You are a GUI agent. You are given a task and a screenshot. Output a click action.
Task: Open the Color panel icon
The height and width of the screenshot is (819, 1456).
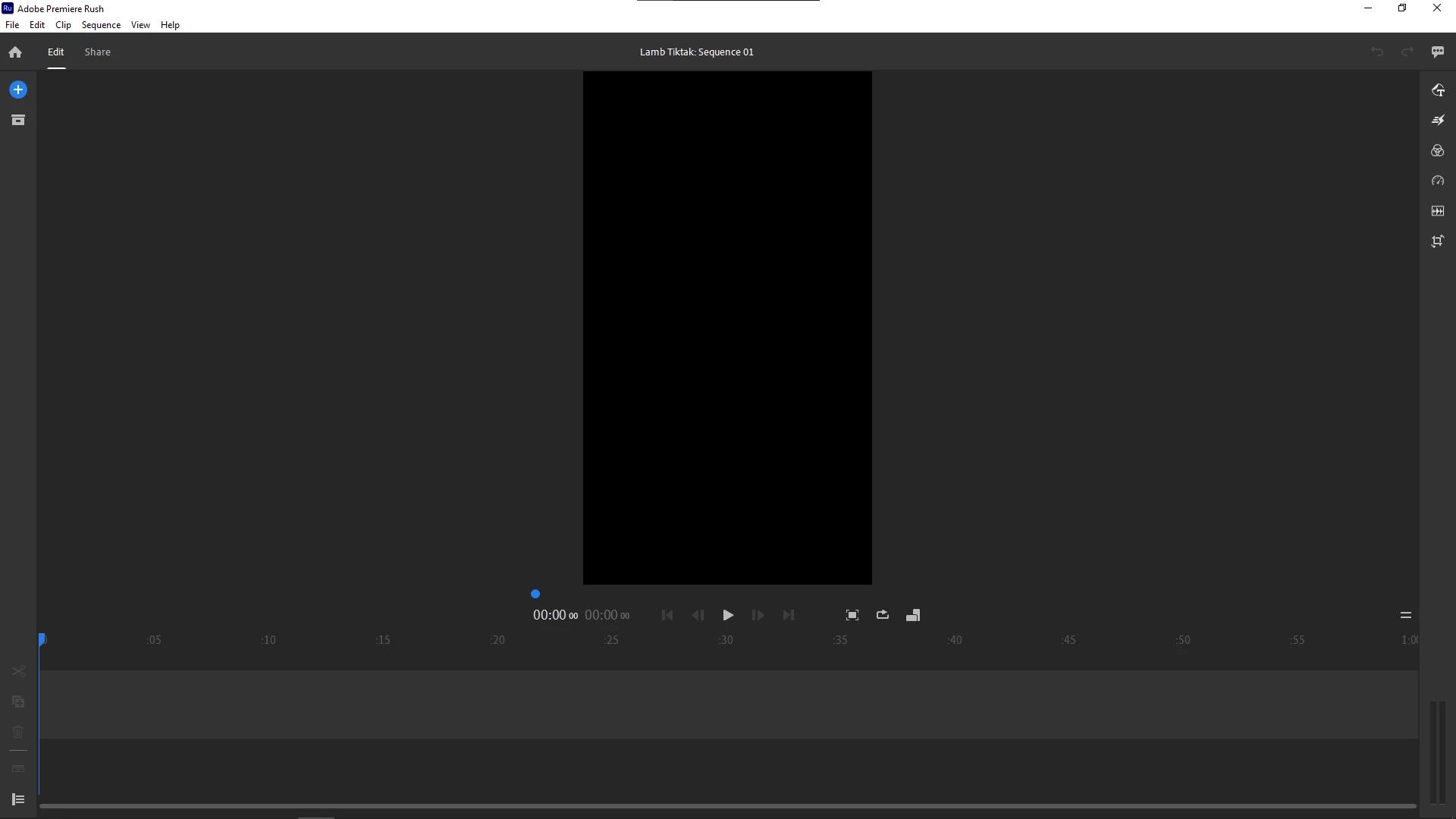coord(1438,151)
